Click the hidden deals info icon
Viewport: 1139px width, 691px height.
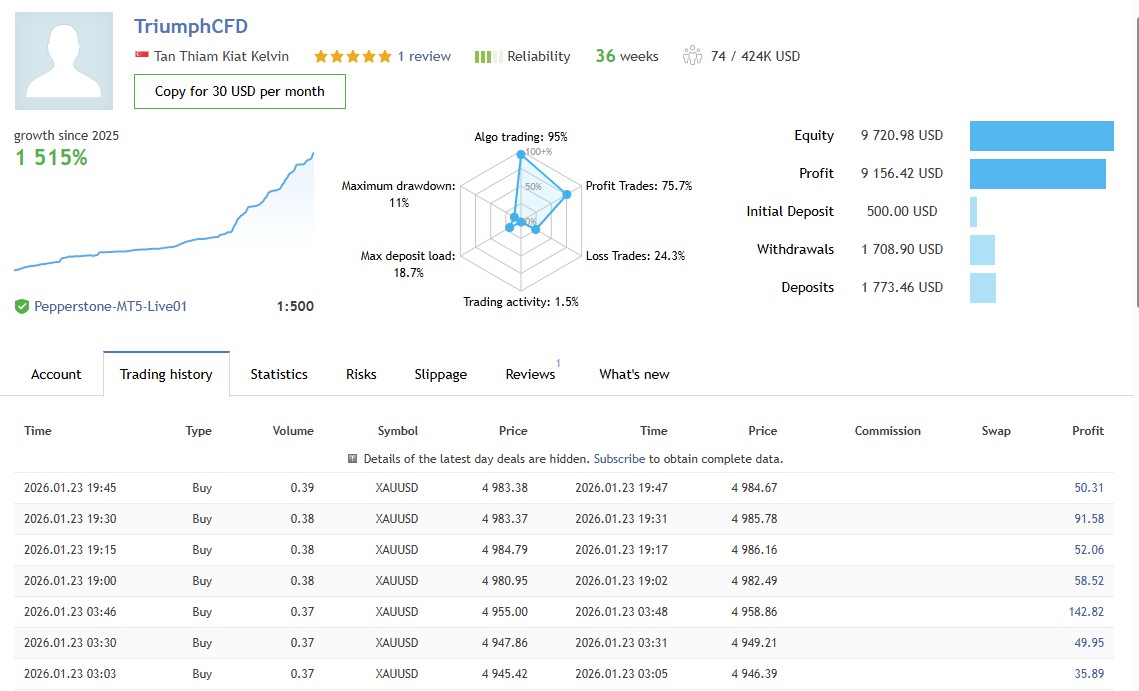pos(352,459)
